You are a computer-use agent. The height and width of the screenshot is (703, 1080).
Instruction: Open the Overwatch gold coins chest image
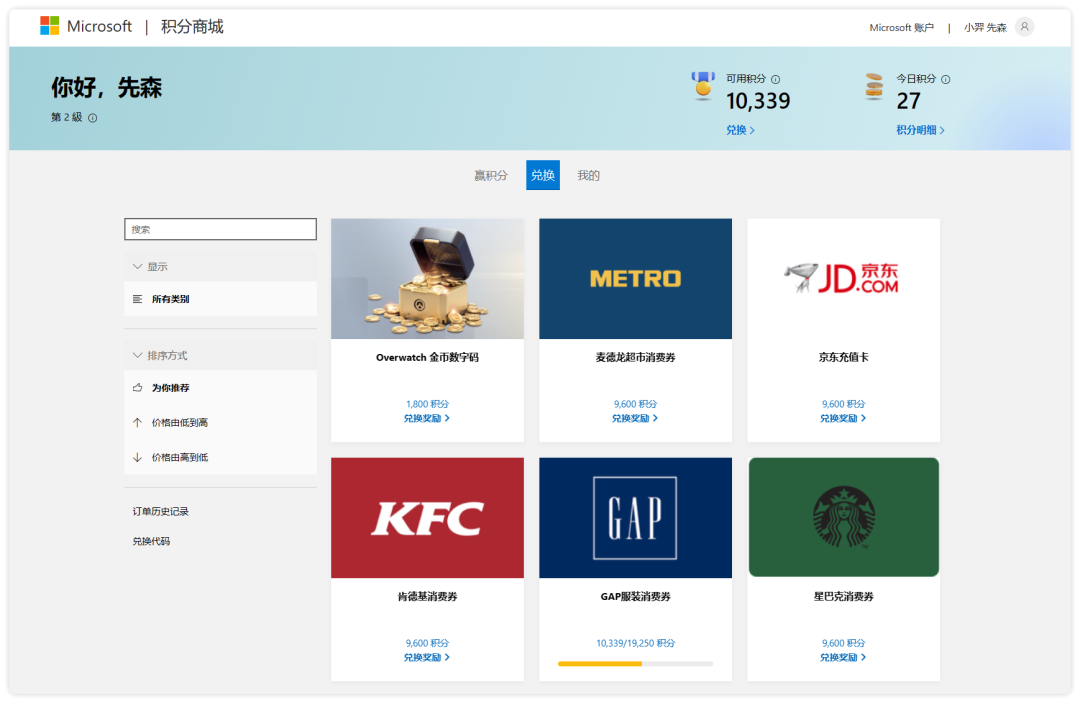427,279
